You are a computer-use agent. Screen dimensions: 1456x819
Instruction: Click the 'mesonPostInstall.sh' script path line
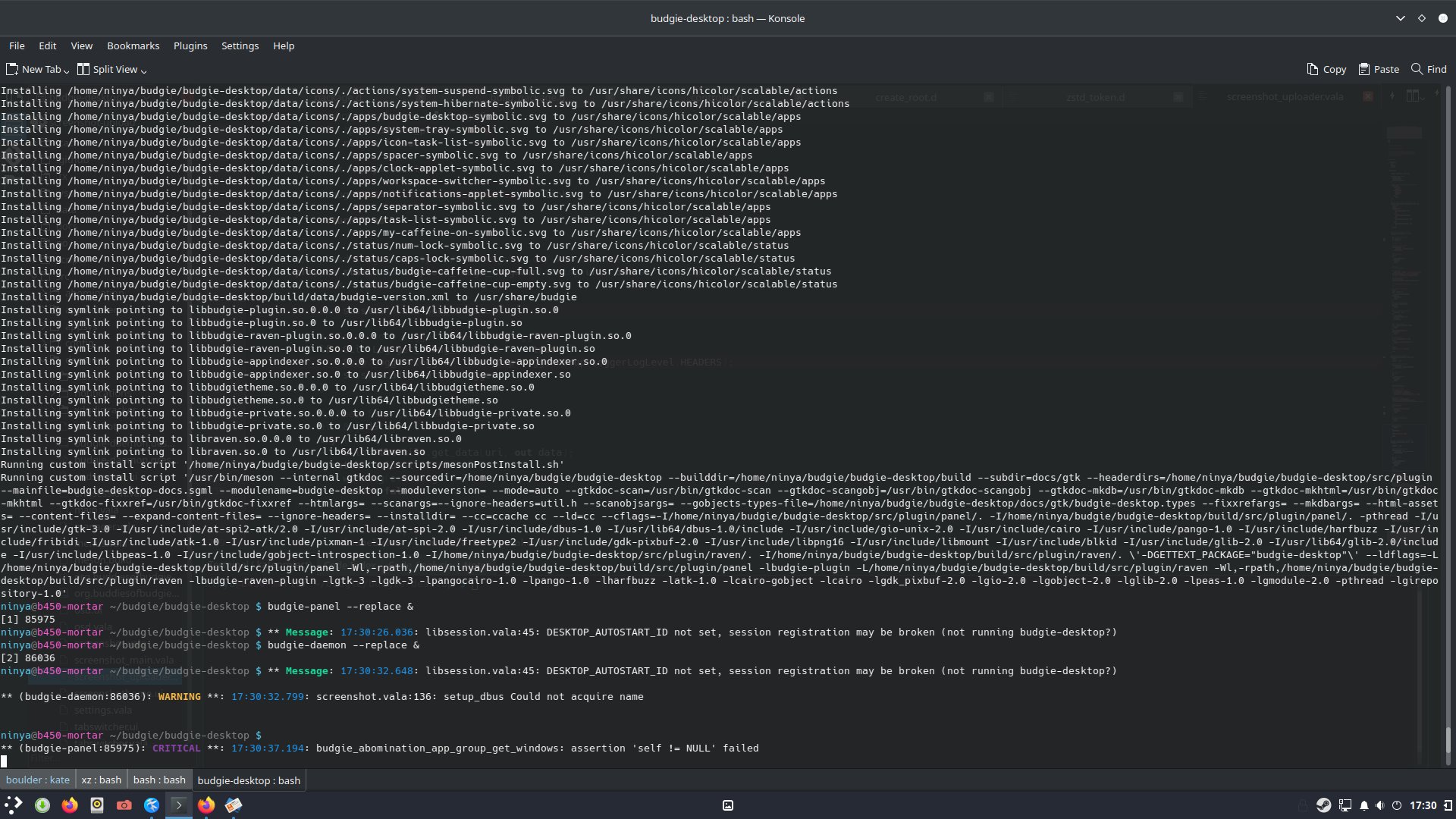pyautogui.click(x=283, y=464)
